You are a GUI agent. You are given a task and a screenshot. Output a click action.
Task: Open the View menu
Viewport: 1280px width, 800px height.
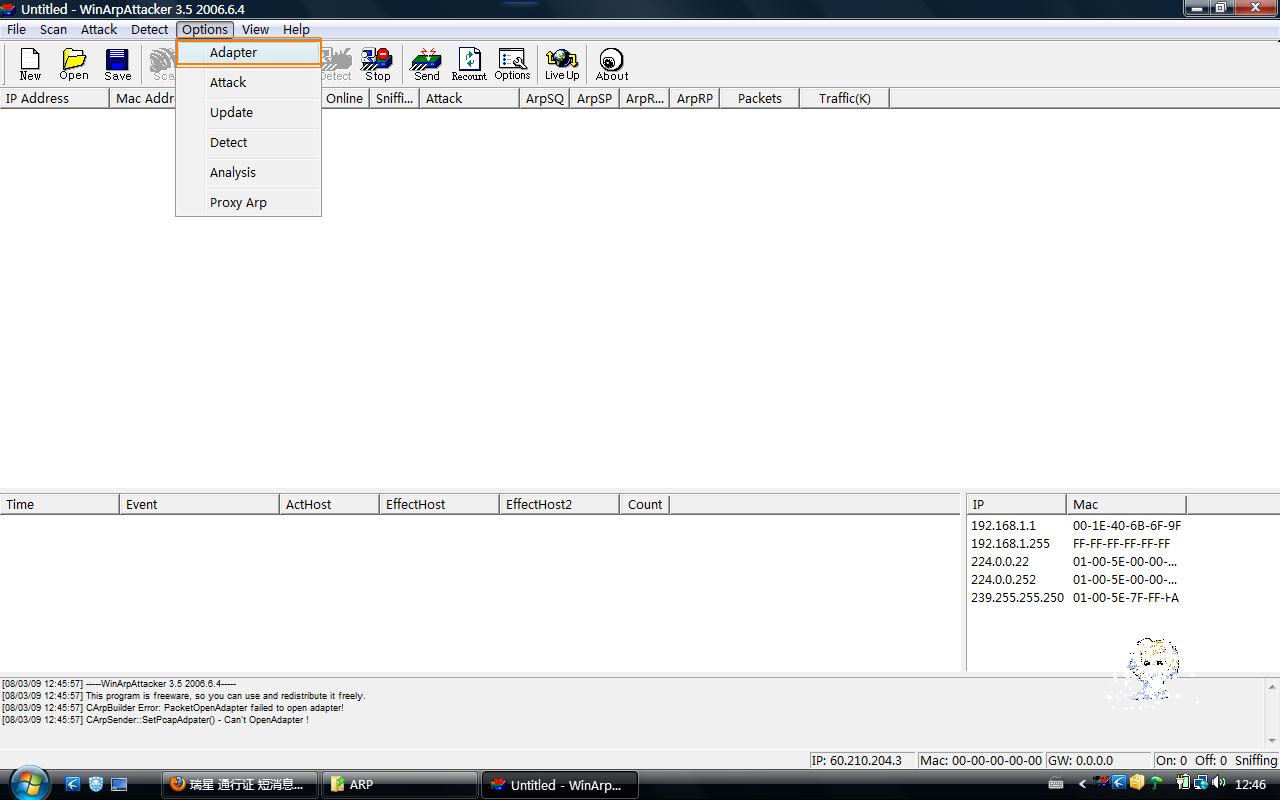point(255,29)
